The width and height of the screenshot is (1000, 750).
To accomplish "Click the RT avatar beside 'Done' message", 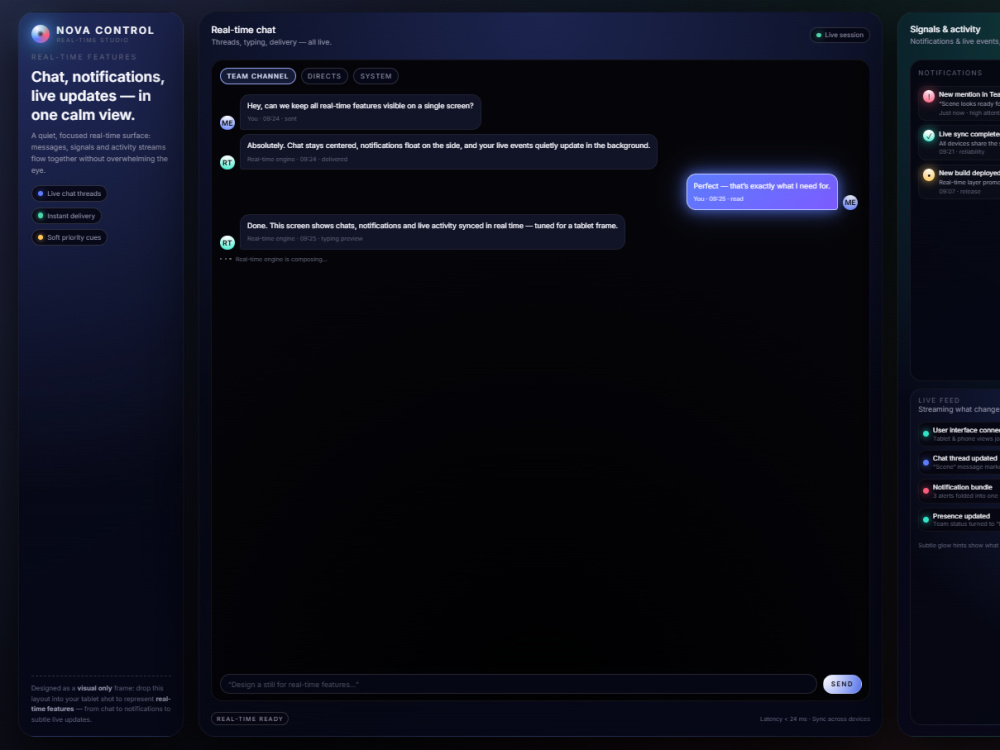I will coord(227,243).
